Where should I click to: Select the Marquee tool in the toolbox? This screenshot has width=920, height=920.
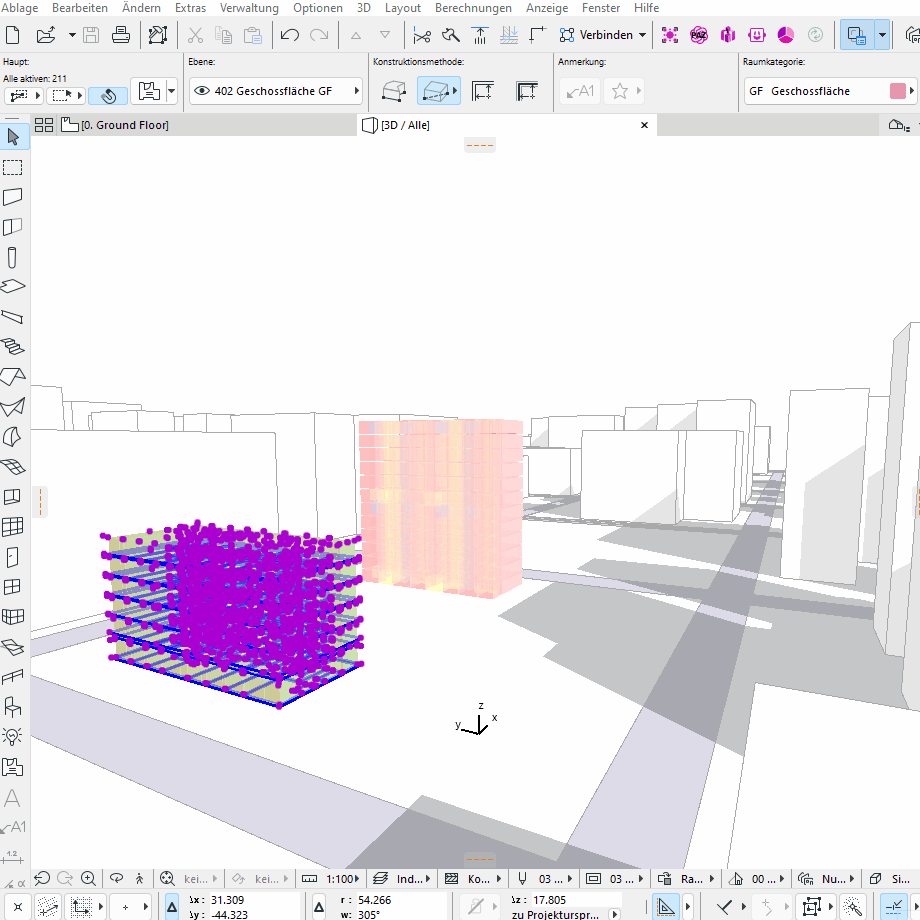[x=13, y=168]
